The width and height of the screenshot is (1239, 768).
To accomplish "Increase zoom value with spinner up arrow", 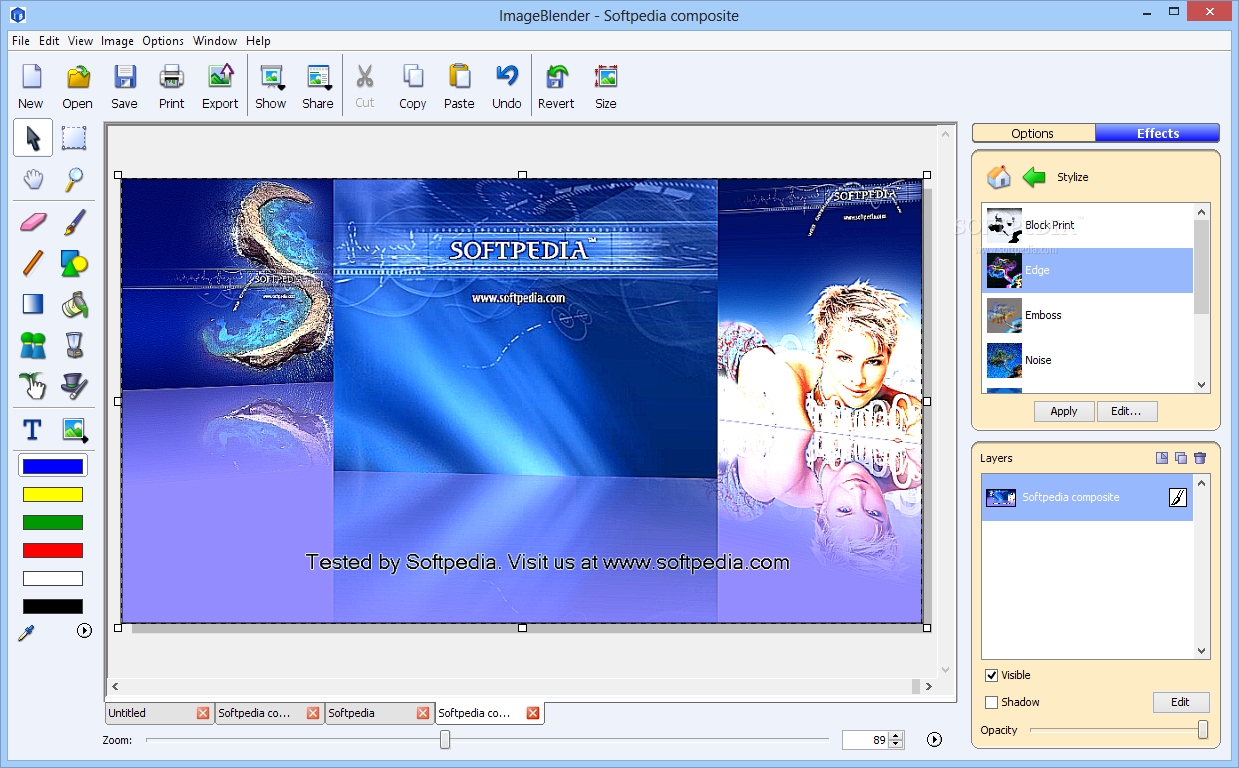I will click(x=896, y=736).
